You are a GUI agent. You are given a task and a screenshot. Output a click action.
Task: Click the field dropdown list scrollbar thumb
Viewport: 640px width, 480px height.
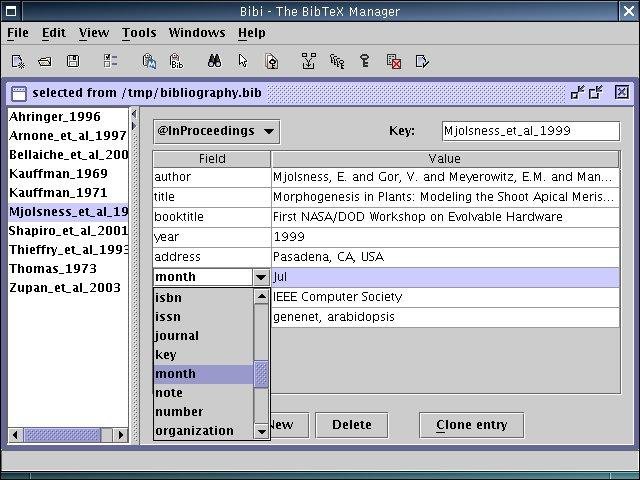tap(261, 374)
